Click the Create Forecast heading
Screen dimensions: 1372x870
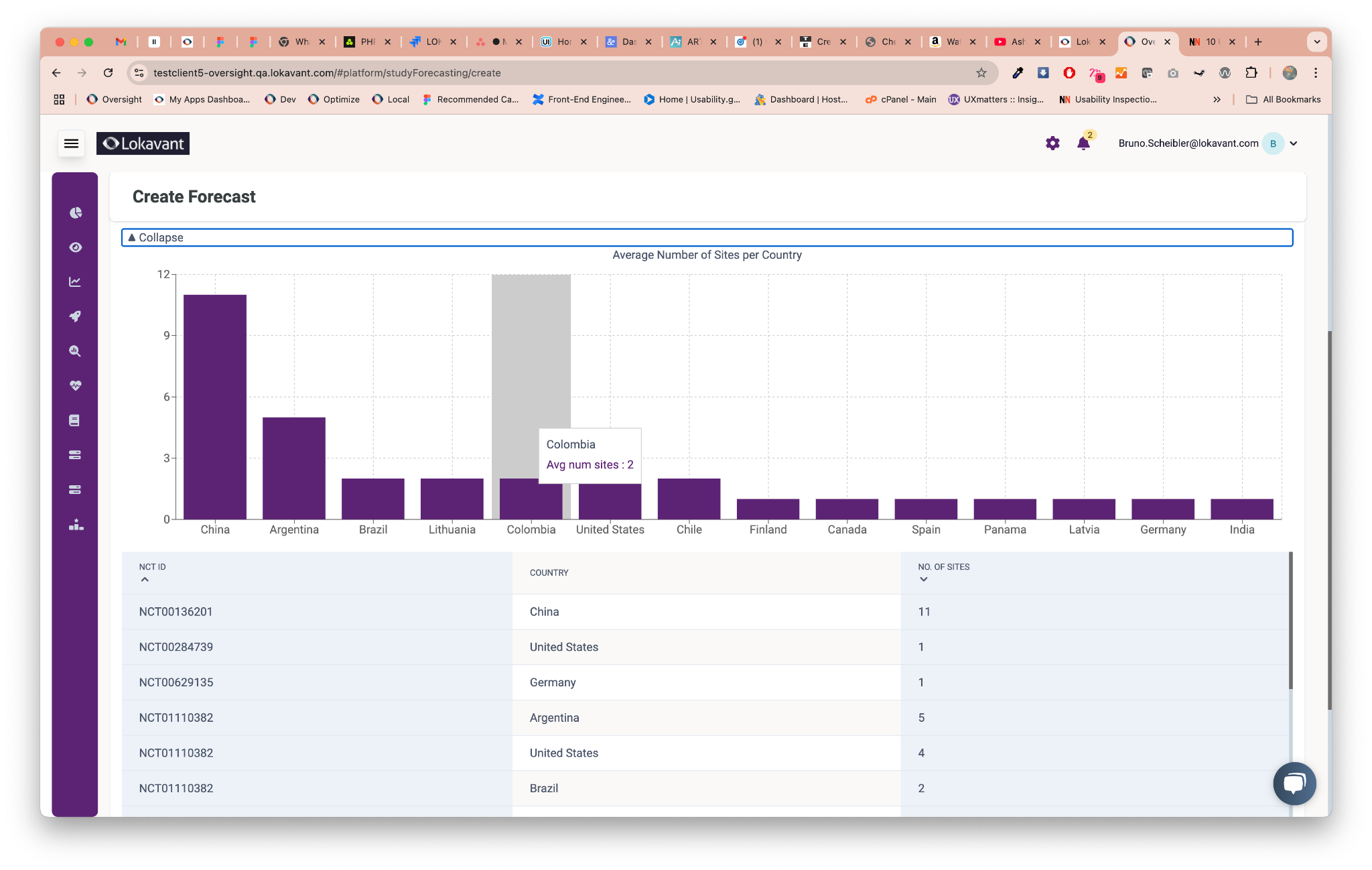tap(194, 196)
